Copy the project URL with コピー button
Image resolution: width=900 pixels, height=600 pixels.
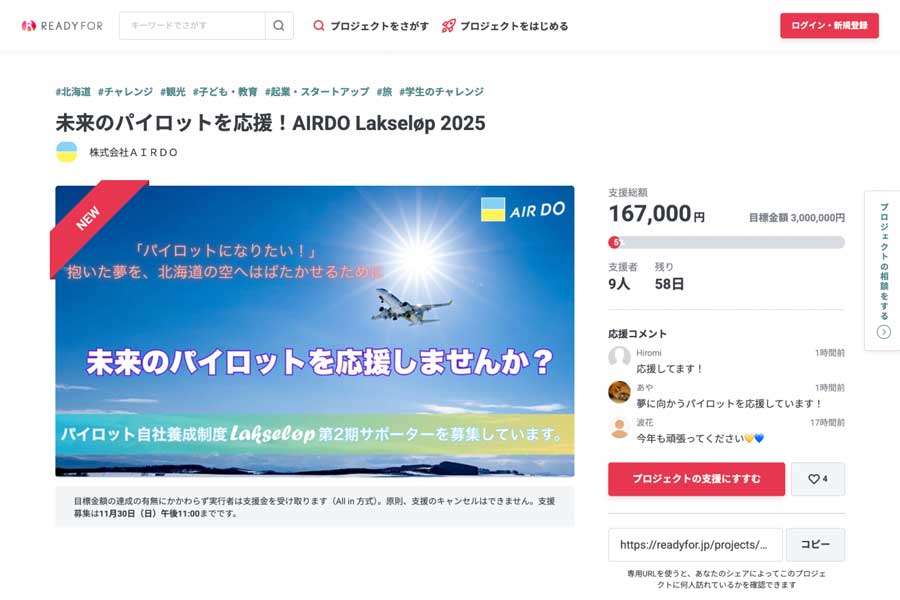[x=815, y=545]
